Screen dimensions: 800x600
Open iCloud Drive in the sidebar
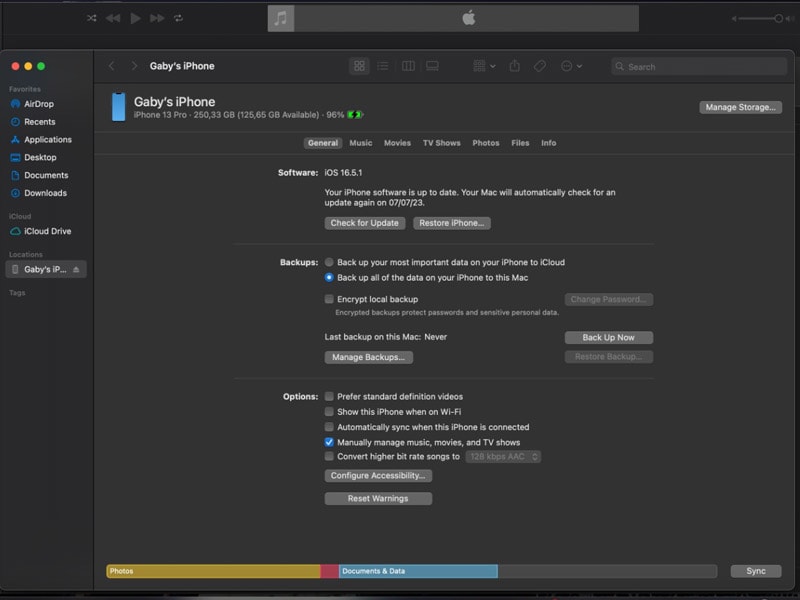(x=47, y=231)
